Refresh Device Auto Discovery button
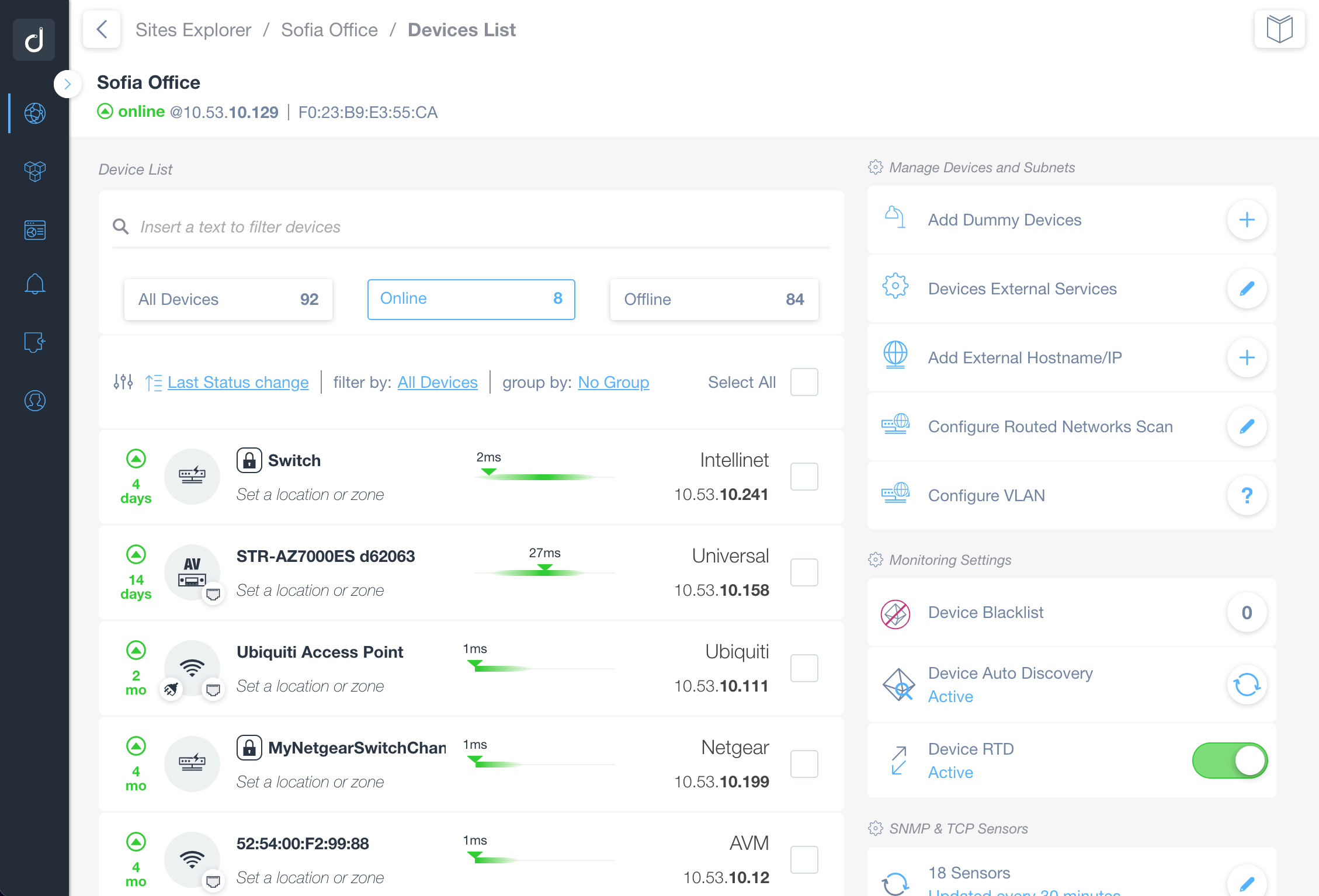 (1247, 685)
